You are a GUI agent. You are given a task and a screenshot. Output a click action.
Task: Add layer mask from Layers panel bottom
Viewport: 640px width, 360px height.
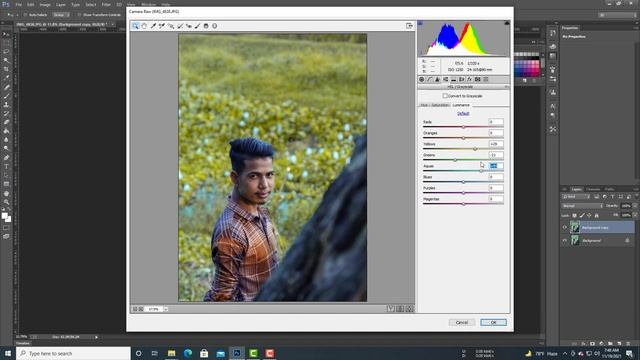[x=592, y=344]
